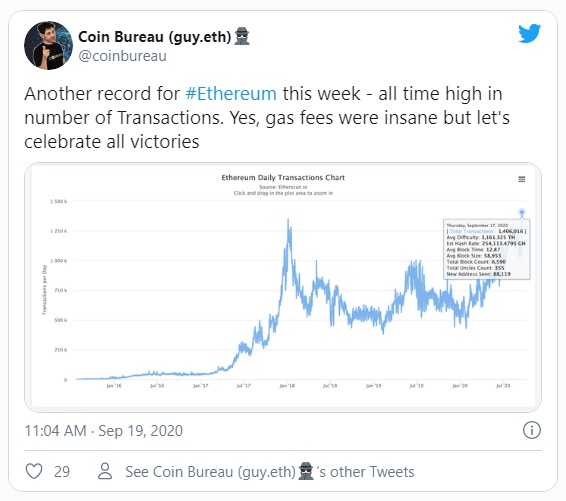Click the 29 likes count
Viewport: 566px width, 501px height.
tap(62, 471)
